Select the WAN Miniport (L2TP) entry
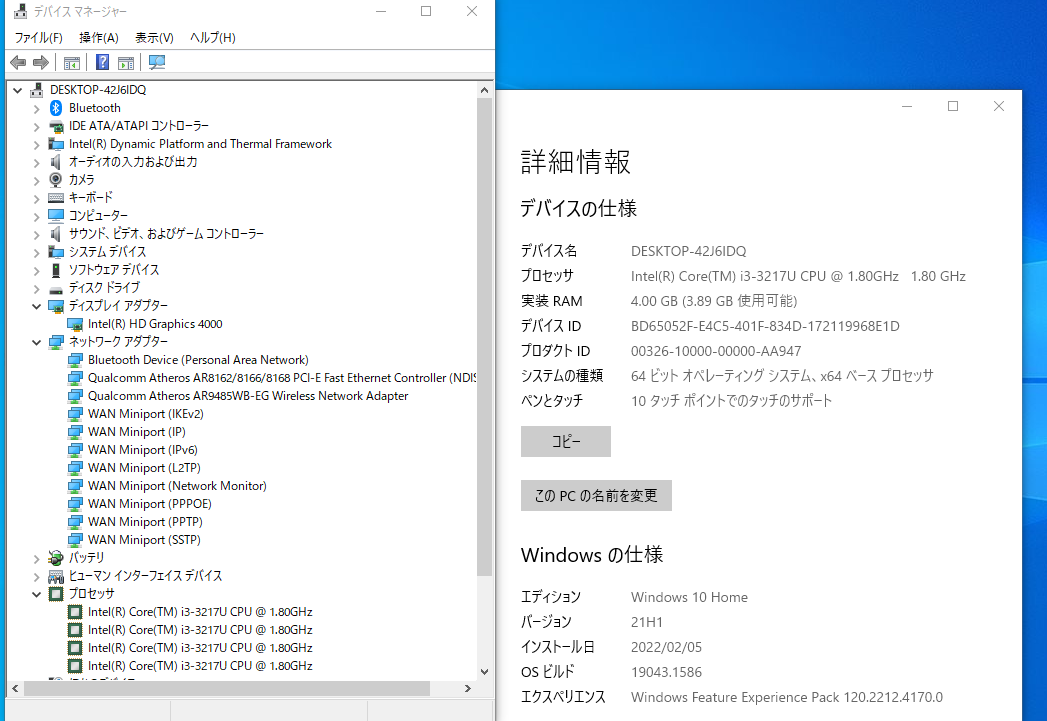The height and width of the screenshot is (721, 1047). point(144,468)
